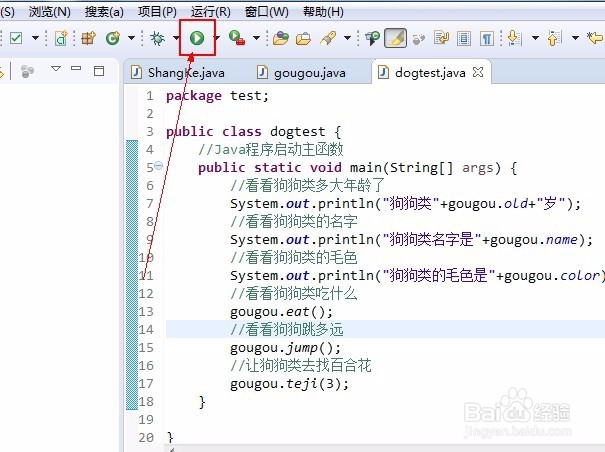Open Search dropdown arrow
Viewport: 605px width, 452px height.
point(347,38)
